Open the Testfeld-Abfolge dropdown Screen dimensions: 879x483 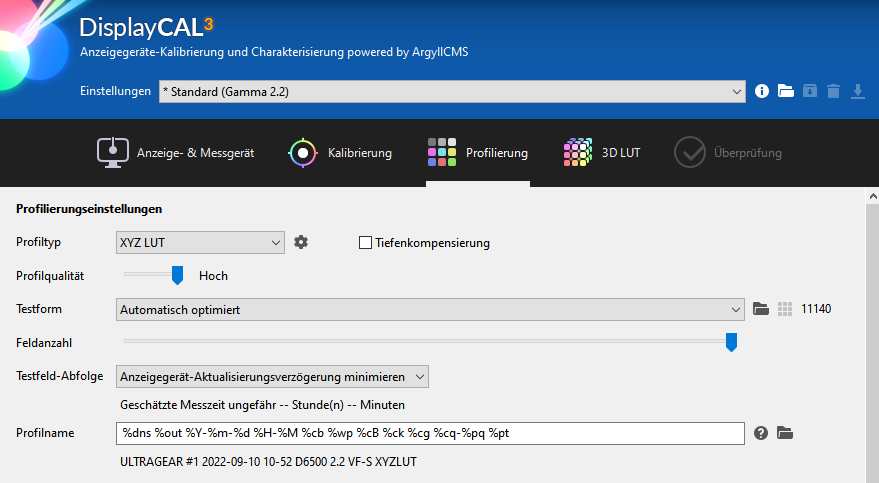coord(272,377)
